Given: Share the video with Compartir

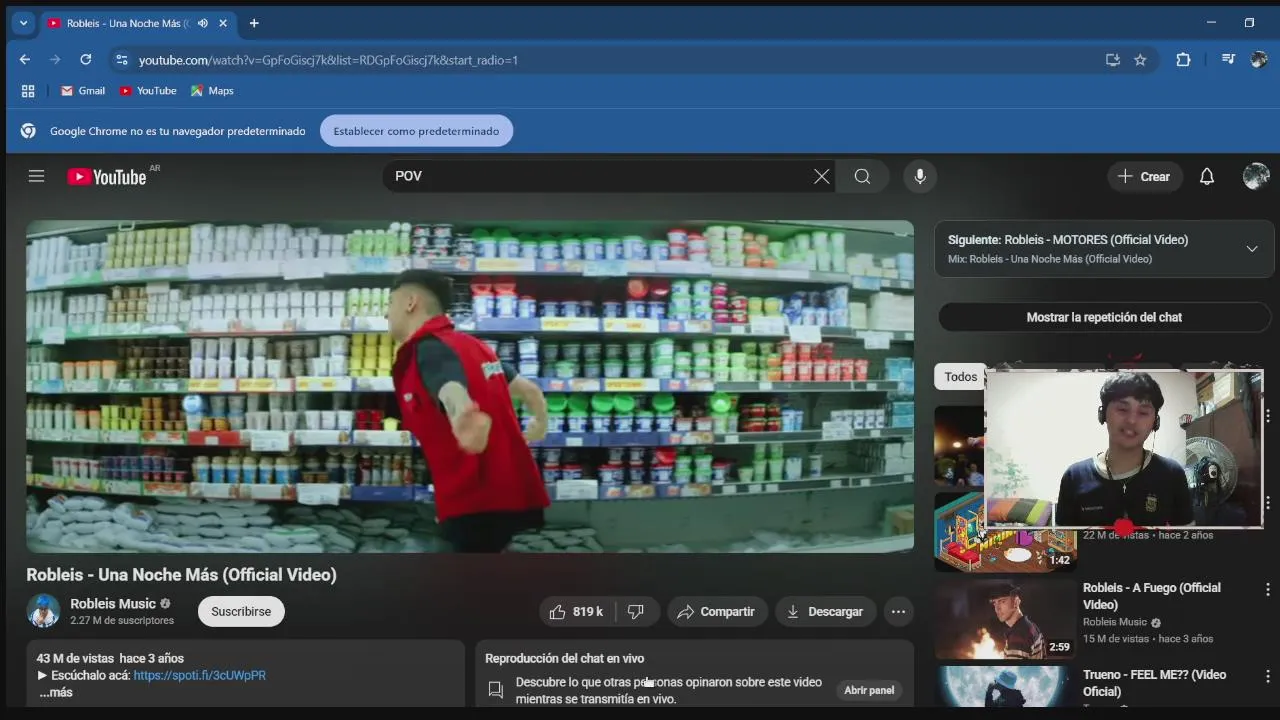Looking at the screenshot, I should pyautogui.click(x=716, y=612).
